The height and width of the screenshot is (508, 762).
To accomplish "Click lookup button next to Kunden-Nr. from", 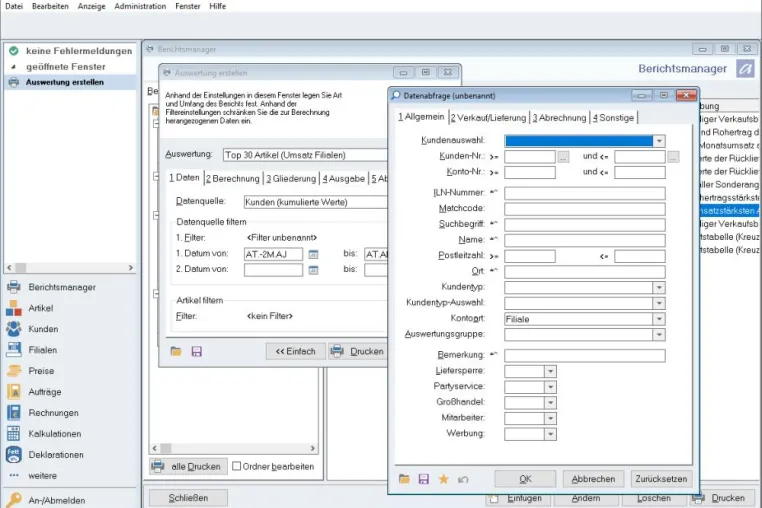I will click(563, 157).
